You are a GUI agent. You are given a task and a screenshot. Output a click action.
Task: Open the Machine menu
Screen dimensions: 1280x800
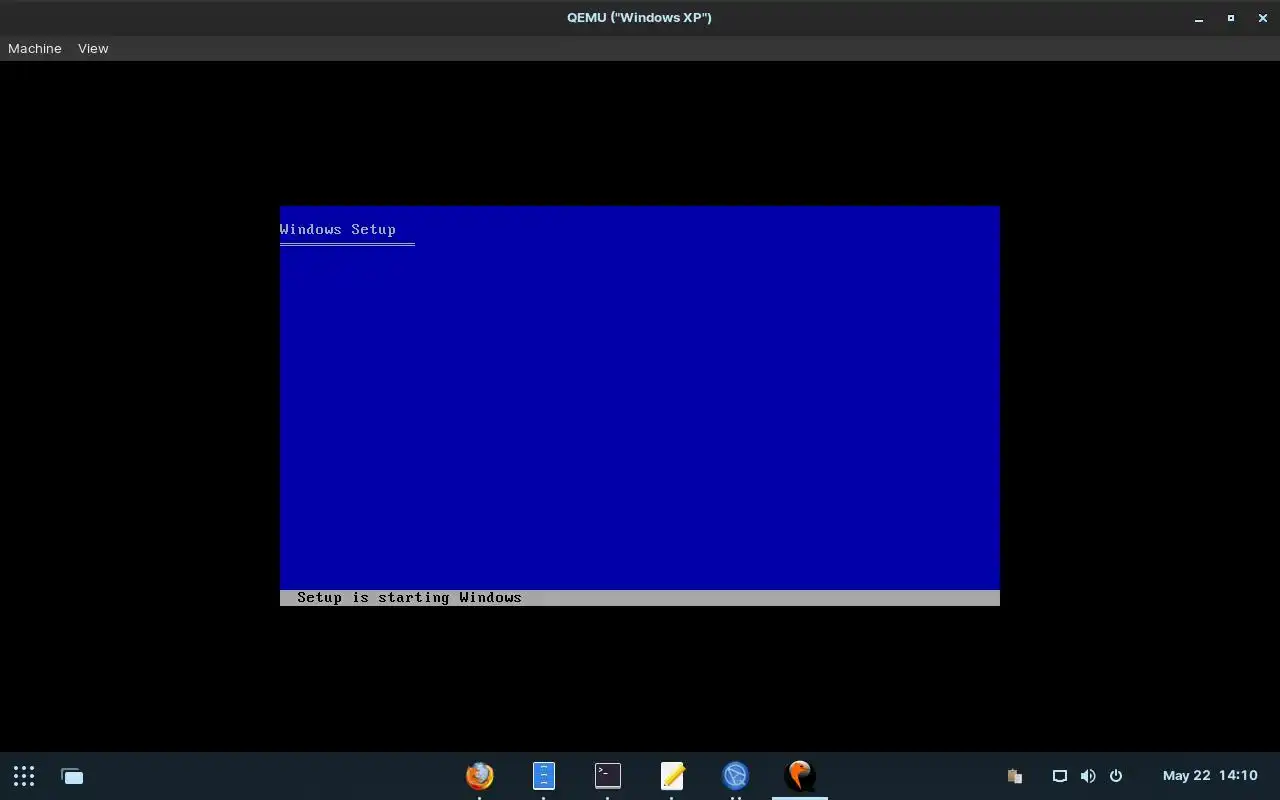[35, 48]
